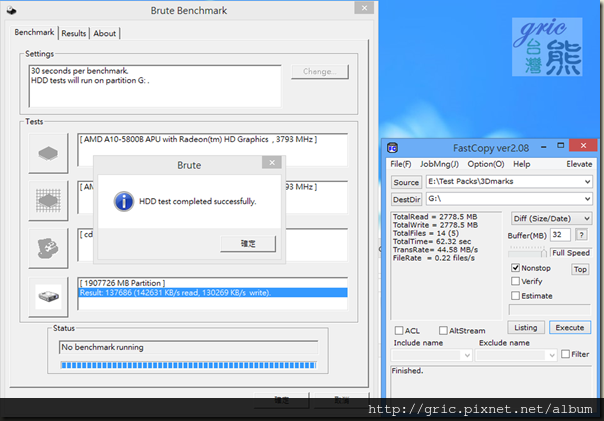Click Elevate in FastCopy menu bar
Screen dimensions: 604x421
point(579,164)
